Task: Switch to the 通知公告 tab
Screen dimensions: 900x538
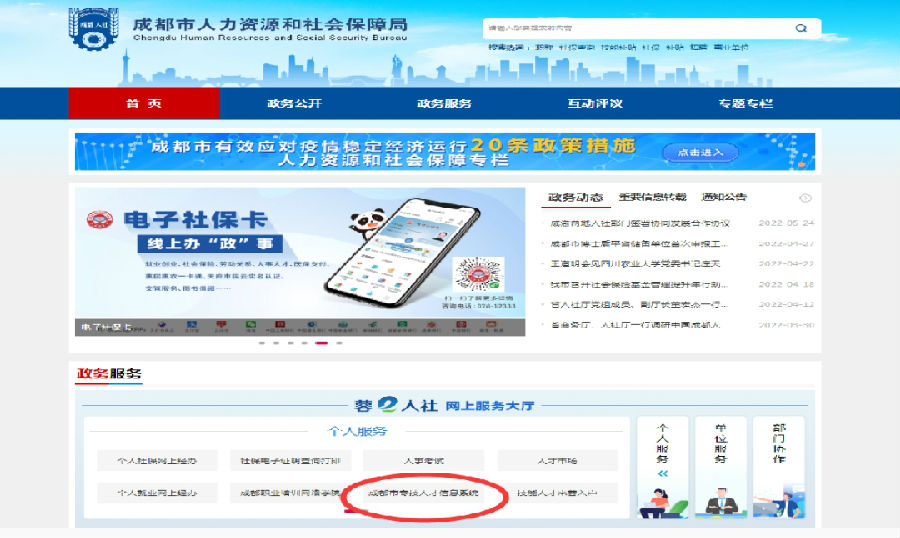Action: (x=724, y=197)
